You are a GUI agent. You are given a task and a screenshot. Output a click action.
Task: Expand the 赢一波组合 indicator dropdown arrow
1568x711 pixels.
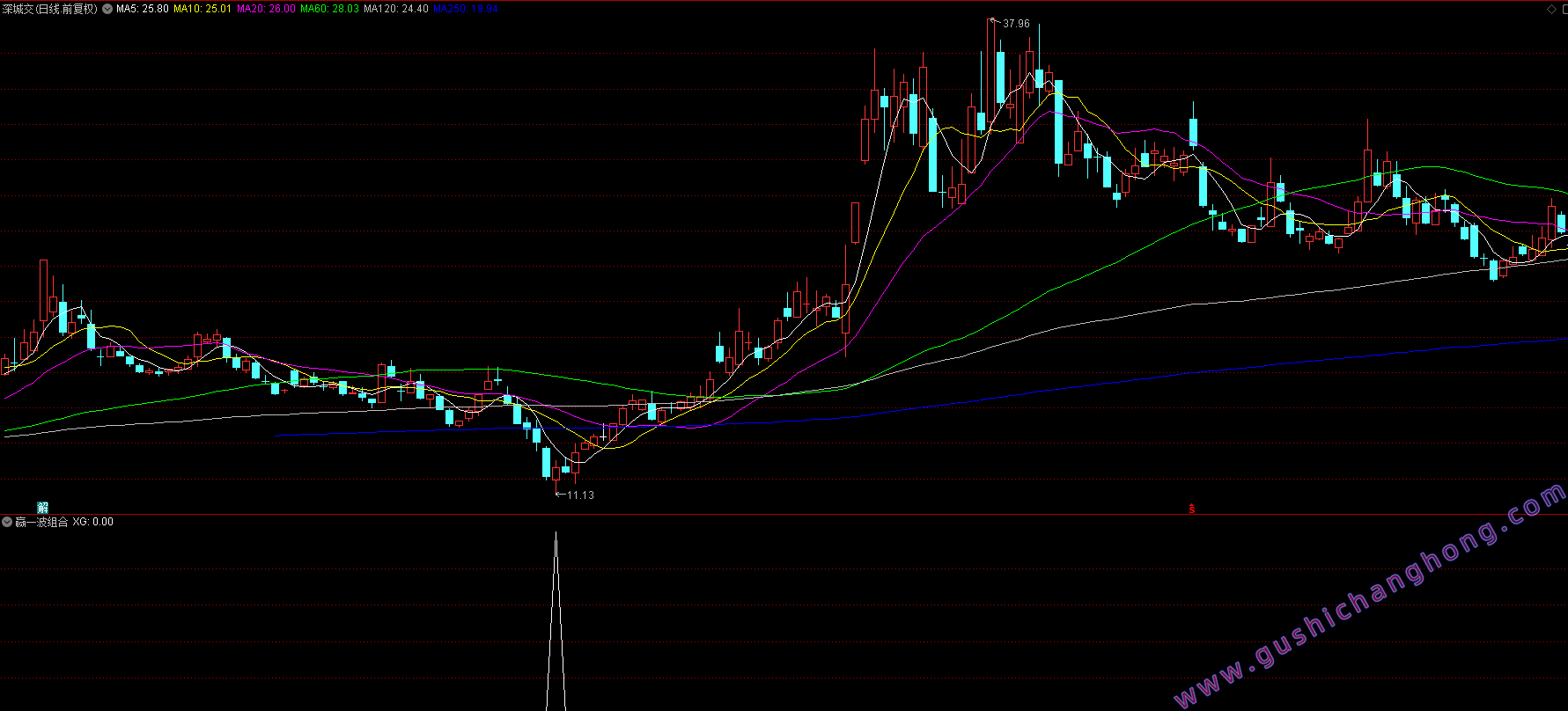coord(7,522)
